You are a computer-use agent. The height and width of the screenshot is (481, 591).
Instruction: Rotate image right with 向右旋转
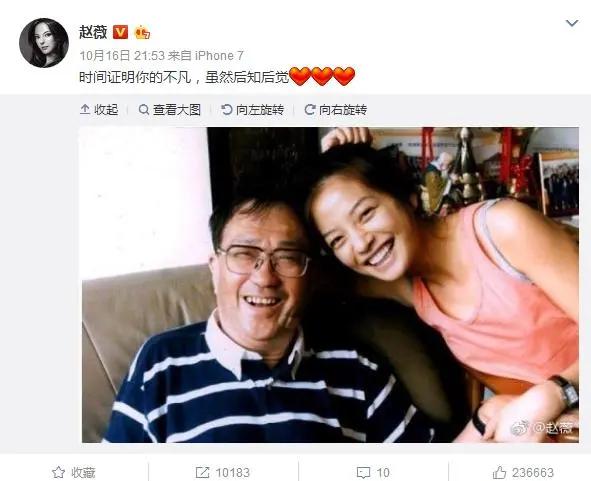[x=335, y=110]
